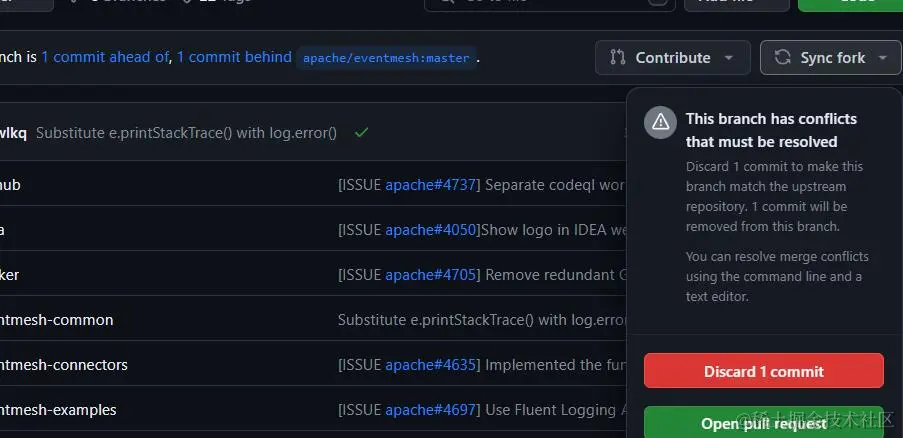The image size is (903, 438).
Task: Open the latest commit message "Substitute e.printStackTrace() with log.error()"
Action: pos(186,133)
